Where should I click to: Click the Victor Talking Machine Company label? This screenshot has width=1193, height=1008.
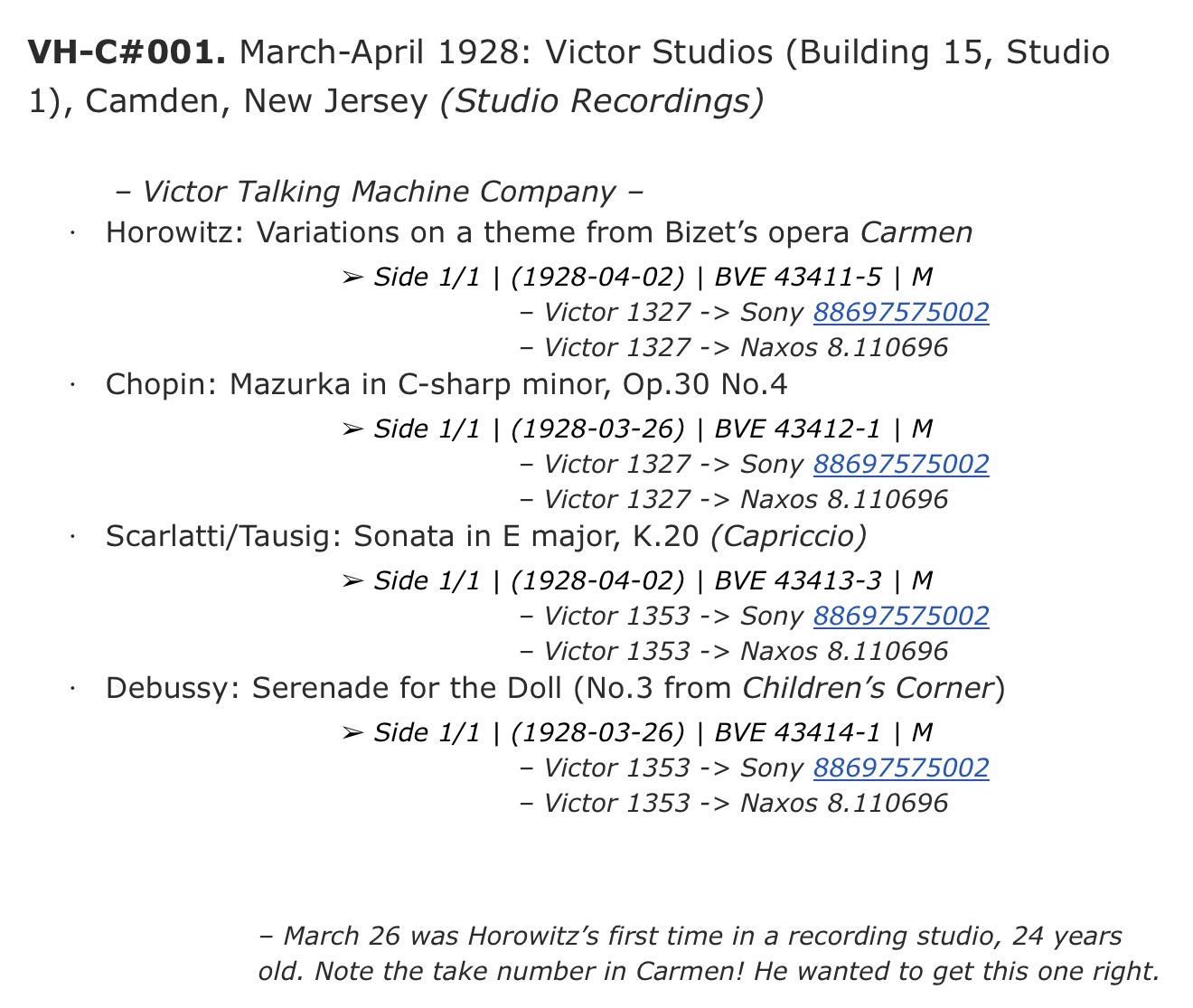[x=380, y=192]
